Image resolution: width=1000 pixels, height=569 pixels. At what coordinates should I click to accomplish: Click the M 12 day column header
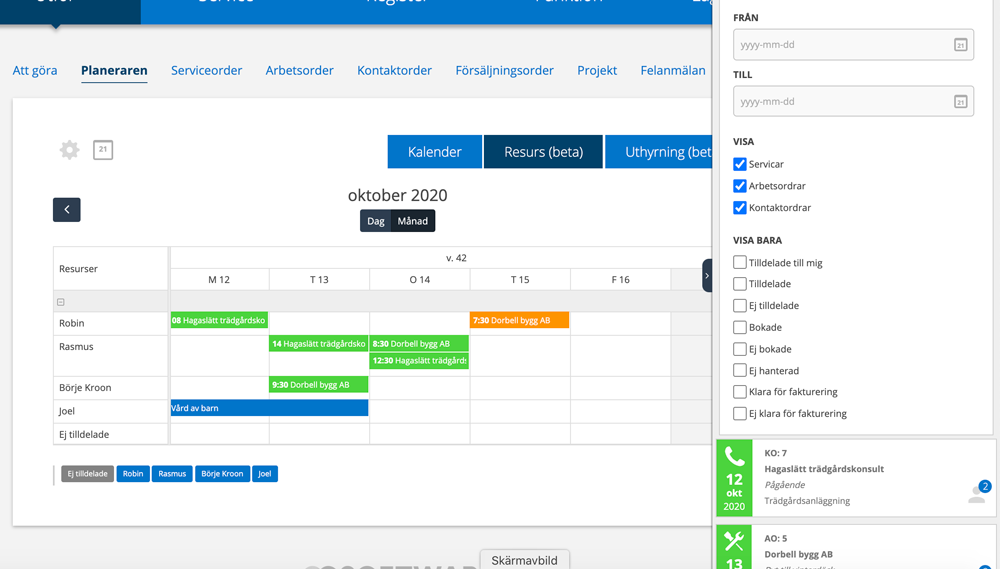219,279
